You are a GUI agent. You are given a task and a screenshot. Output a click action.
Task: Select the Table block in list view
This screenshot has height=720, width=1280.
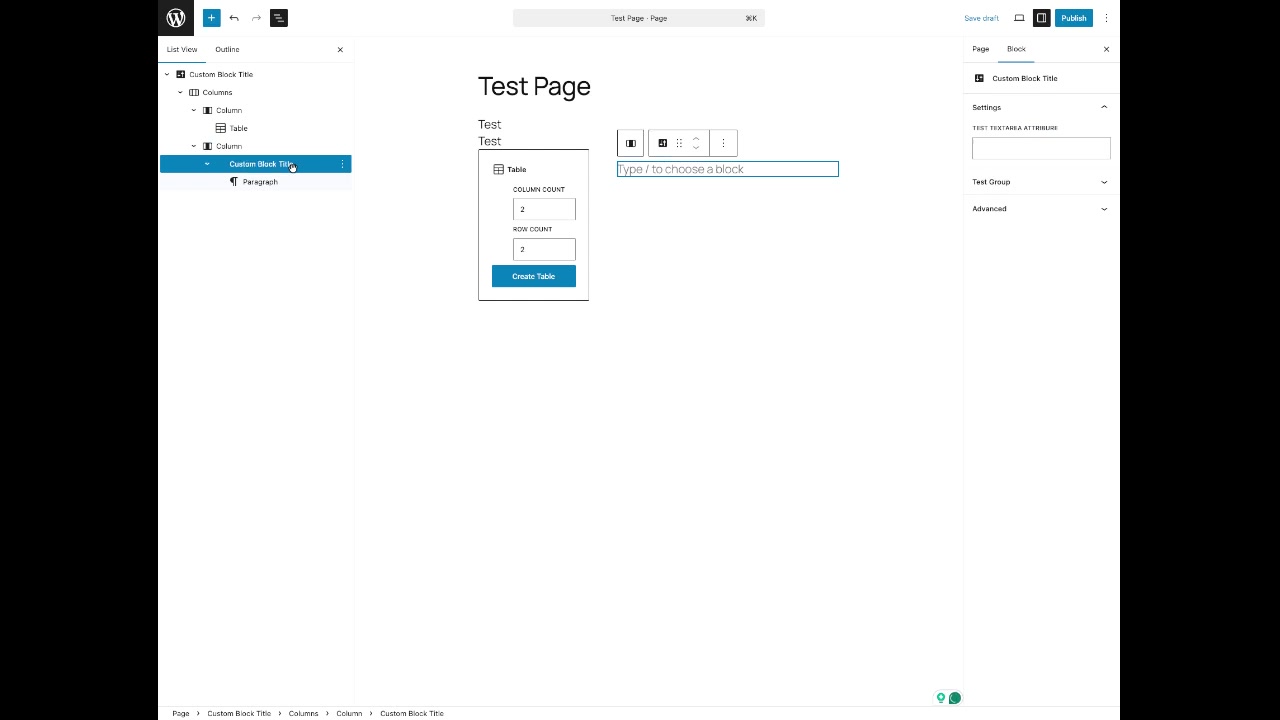pyautogui.click(x=238, y=128)
